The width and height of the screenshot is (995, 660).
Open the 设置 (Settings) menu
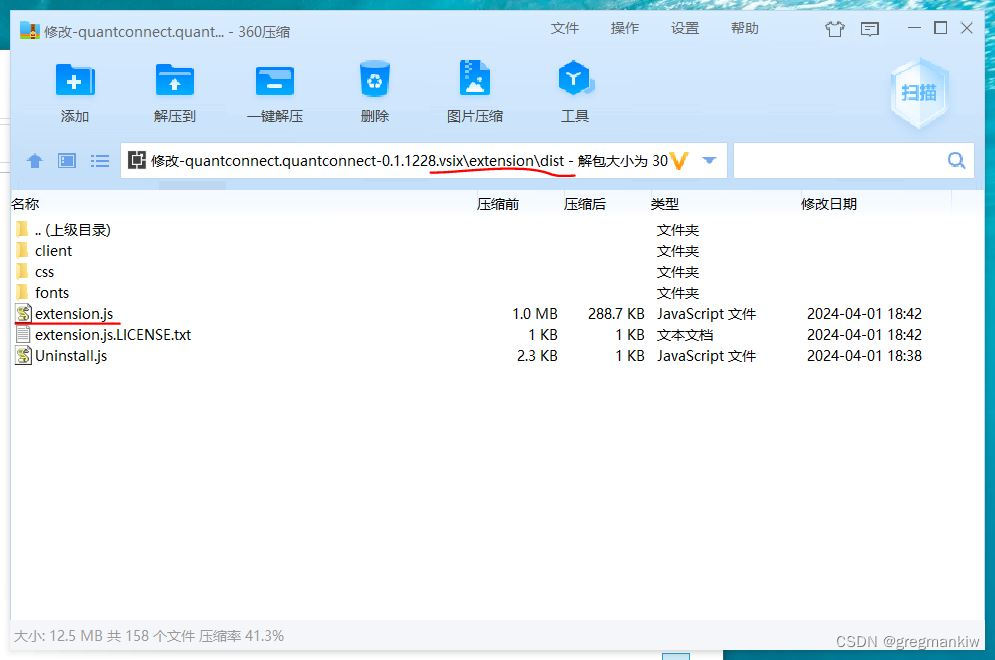pyautogui.click(x=685, y=29)
